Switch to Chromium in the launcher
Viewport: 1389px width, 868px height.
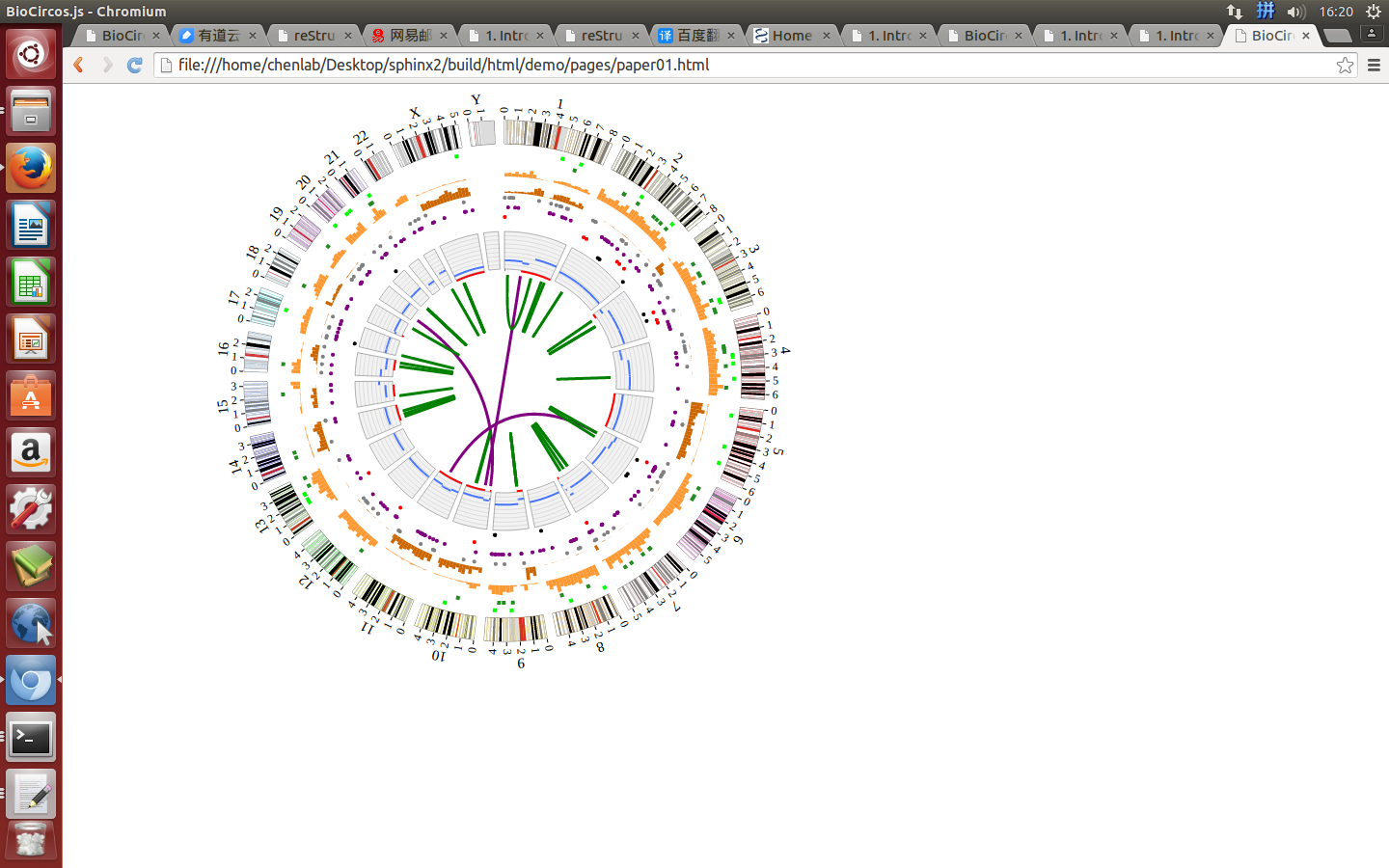point(31,680)
